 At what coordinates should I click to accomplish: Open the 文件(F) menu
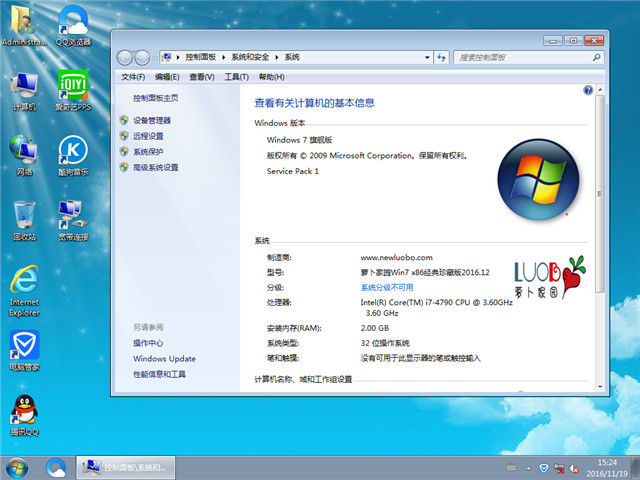click(133, 77)
